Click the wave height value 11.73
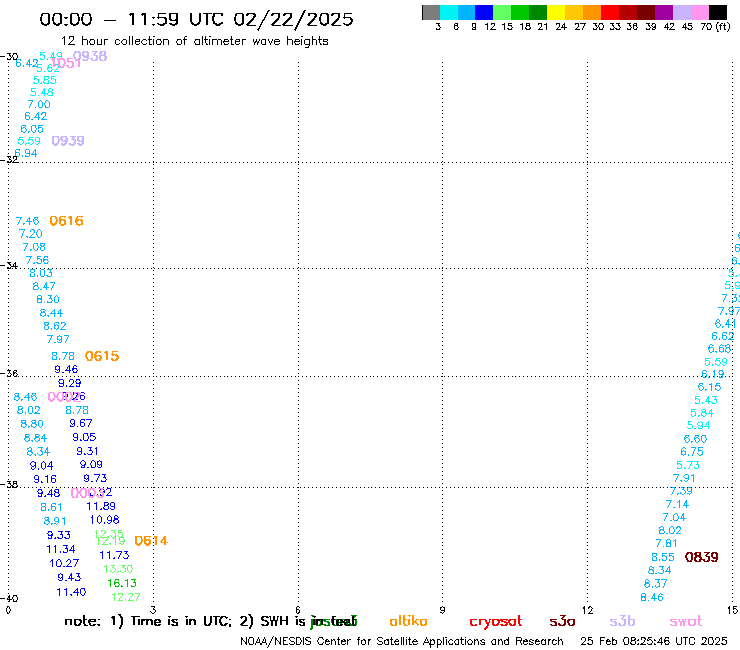This screenshot has height=650, width=740. click(114, 556)
